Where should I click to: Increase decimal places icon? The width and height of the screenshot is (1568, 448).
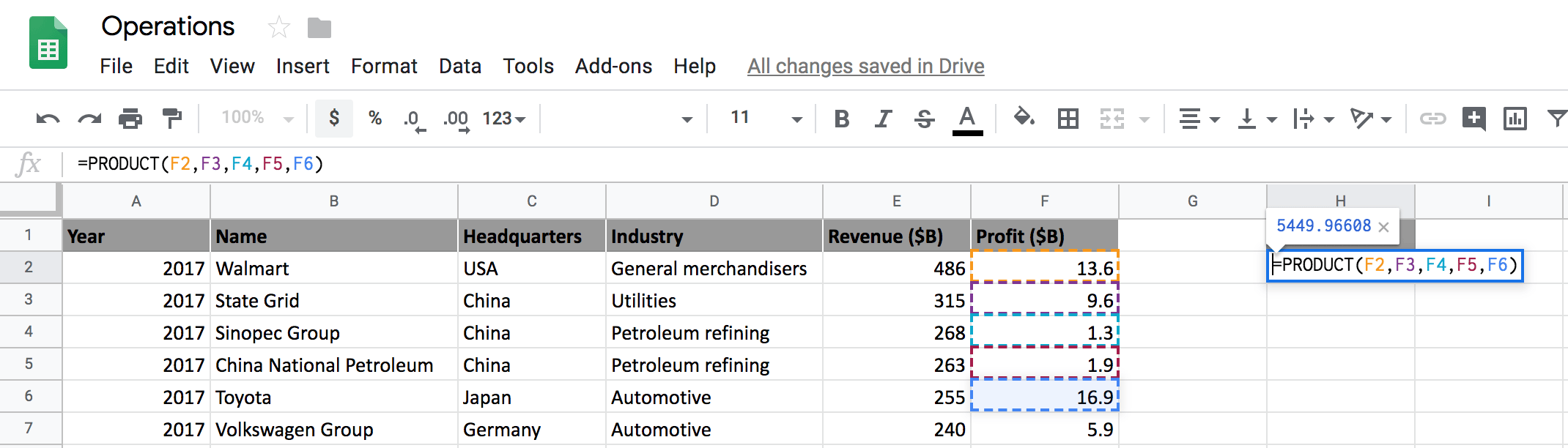tap(456, 119)
